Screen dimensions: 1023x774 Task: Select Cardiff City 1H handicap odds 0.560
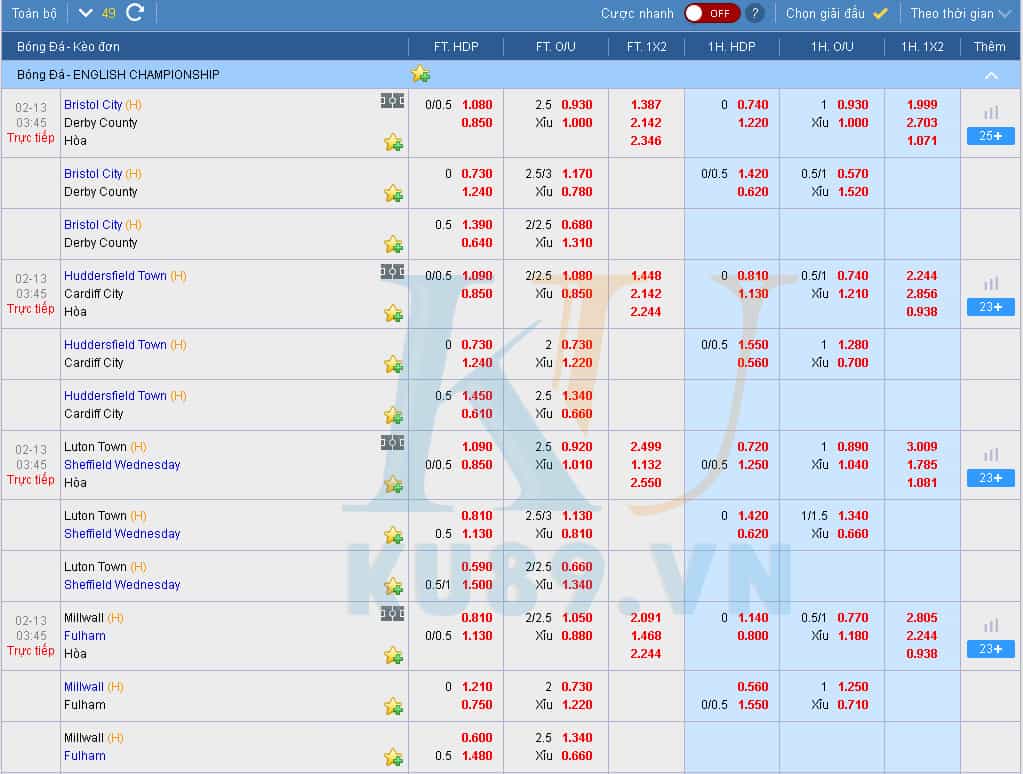(753, 363)
